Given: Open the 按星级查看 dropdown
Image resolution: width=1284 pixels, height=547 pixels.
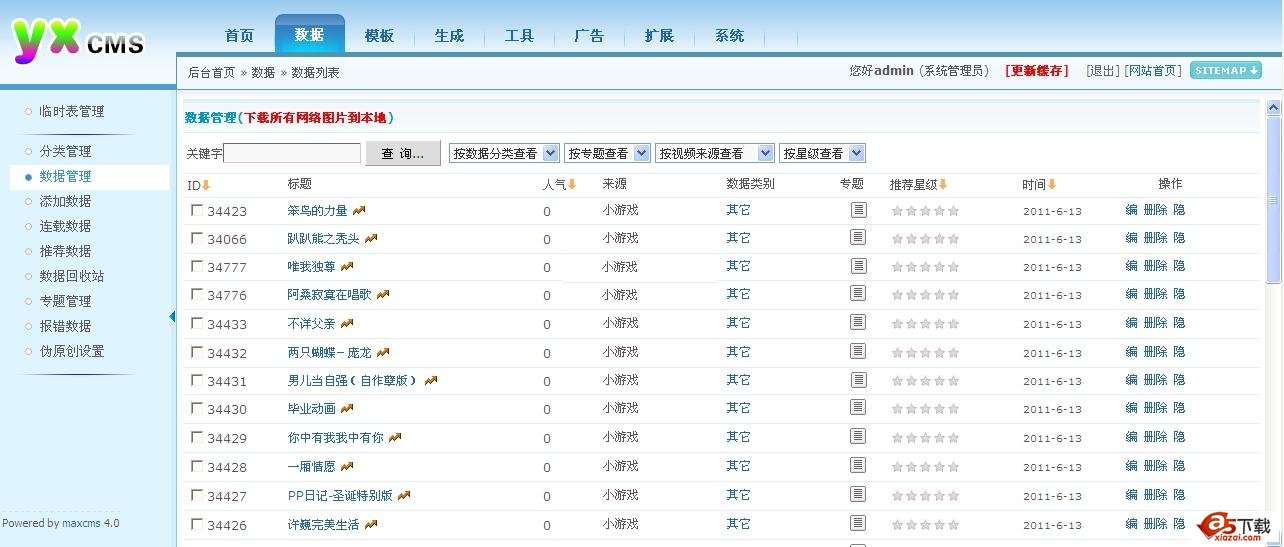Looking at the screenshot, I should tap(822, 153).
